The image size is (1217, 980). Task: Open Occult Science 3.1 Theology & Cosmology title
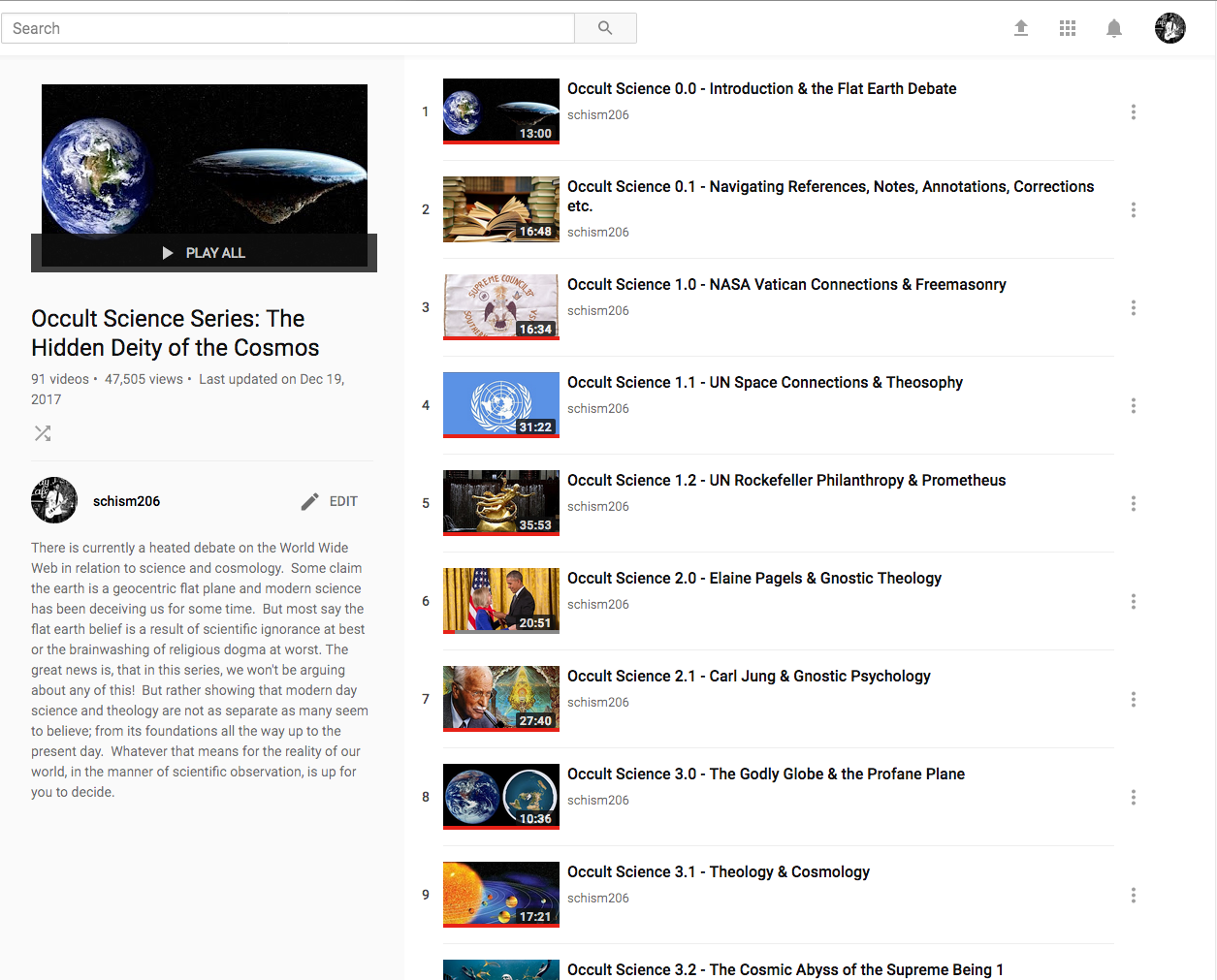click(719, 872)
